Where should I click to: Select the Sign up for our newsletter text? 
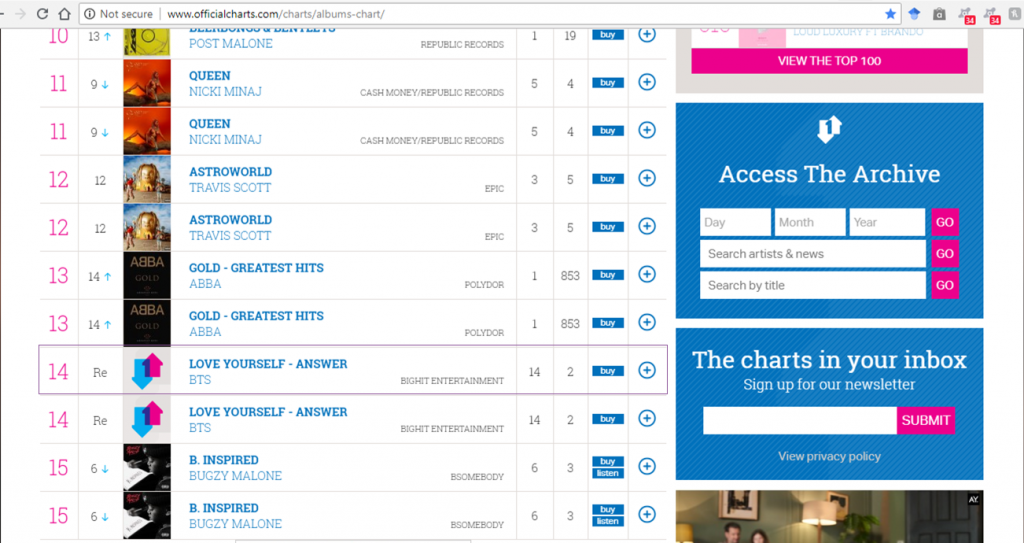point(829,384)
